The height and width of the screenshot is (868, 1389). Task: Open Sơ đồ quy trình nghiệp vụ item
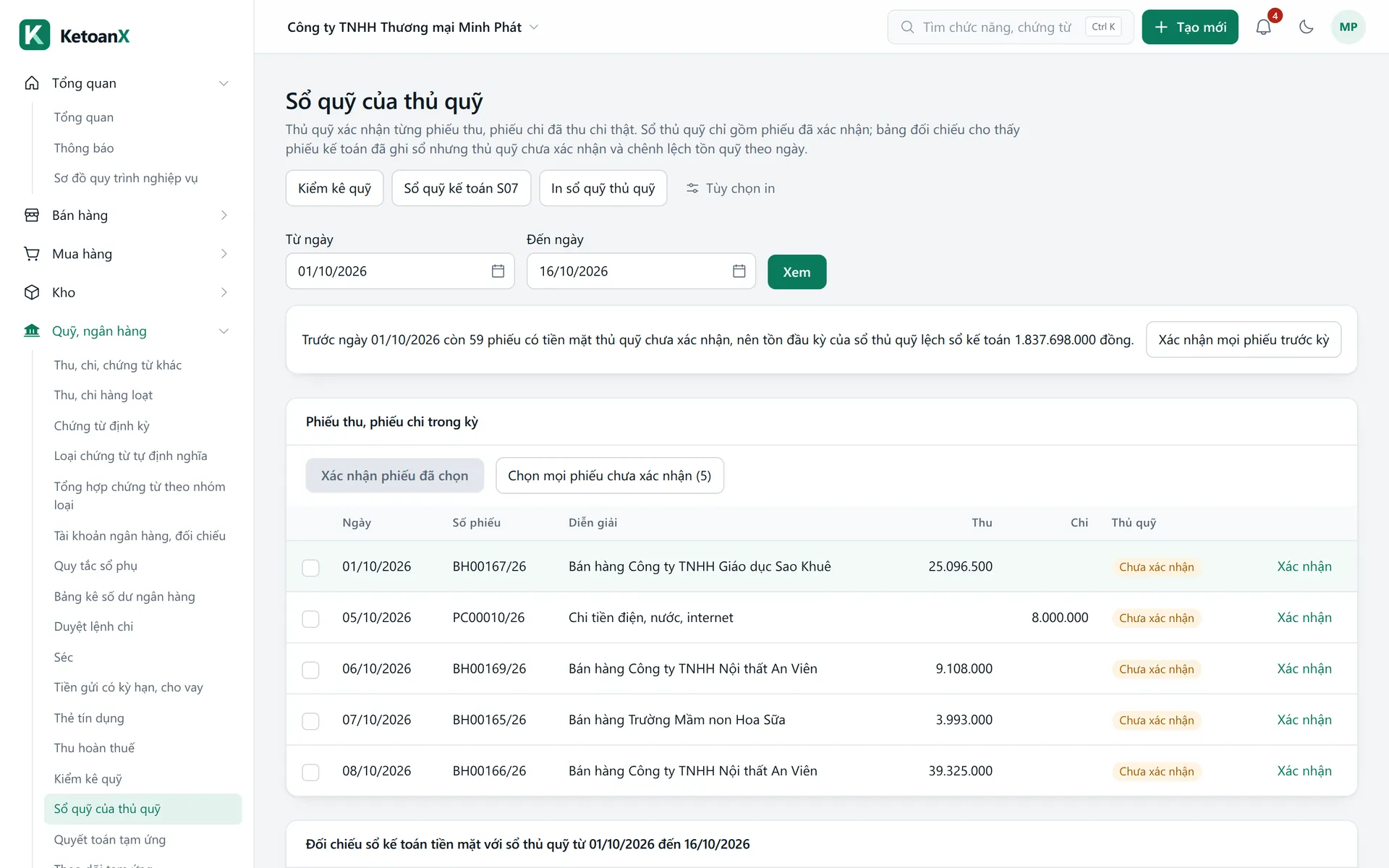coord(126,178)
